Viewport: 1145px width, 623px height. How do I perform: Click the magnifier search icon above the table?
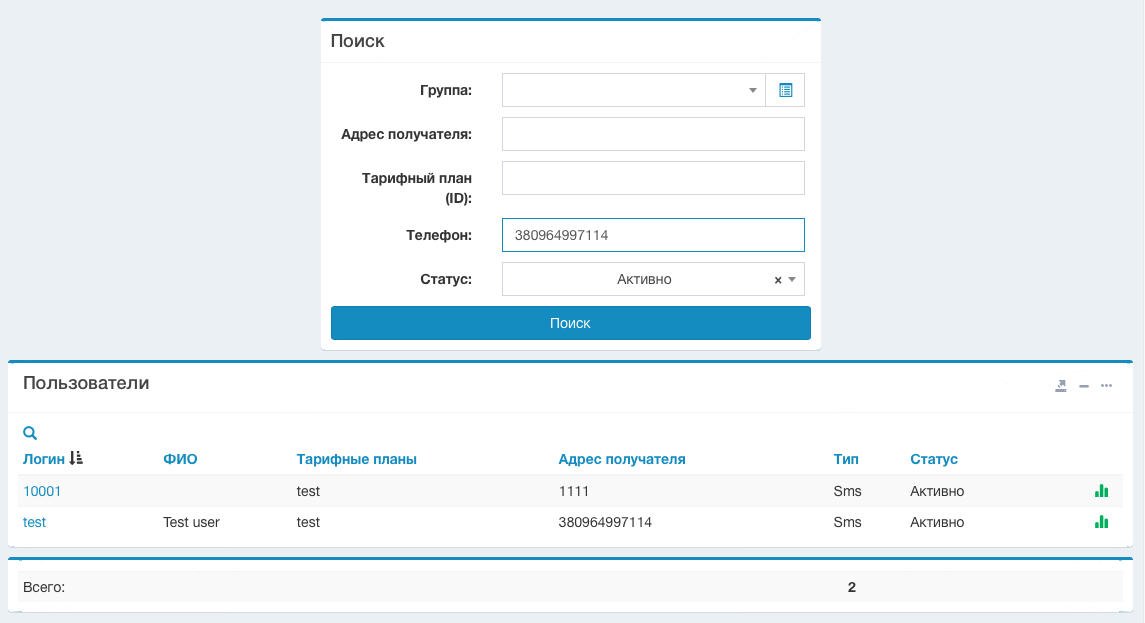pyautogui.click(x=30, y=433)
